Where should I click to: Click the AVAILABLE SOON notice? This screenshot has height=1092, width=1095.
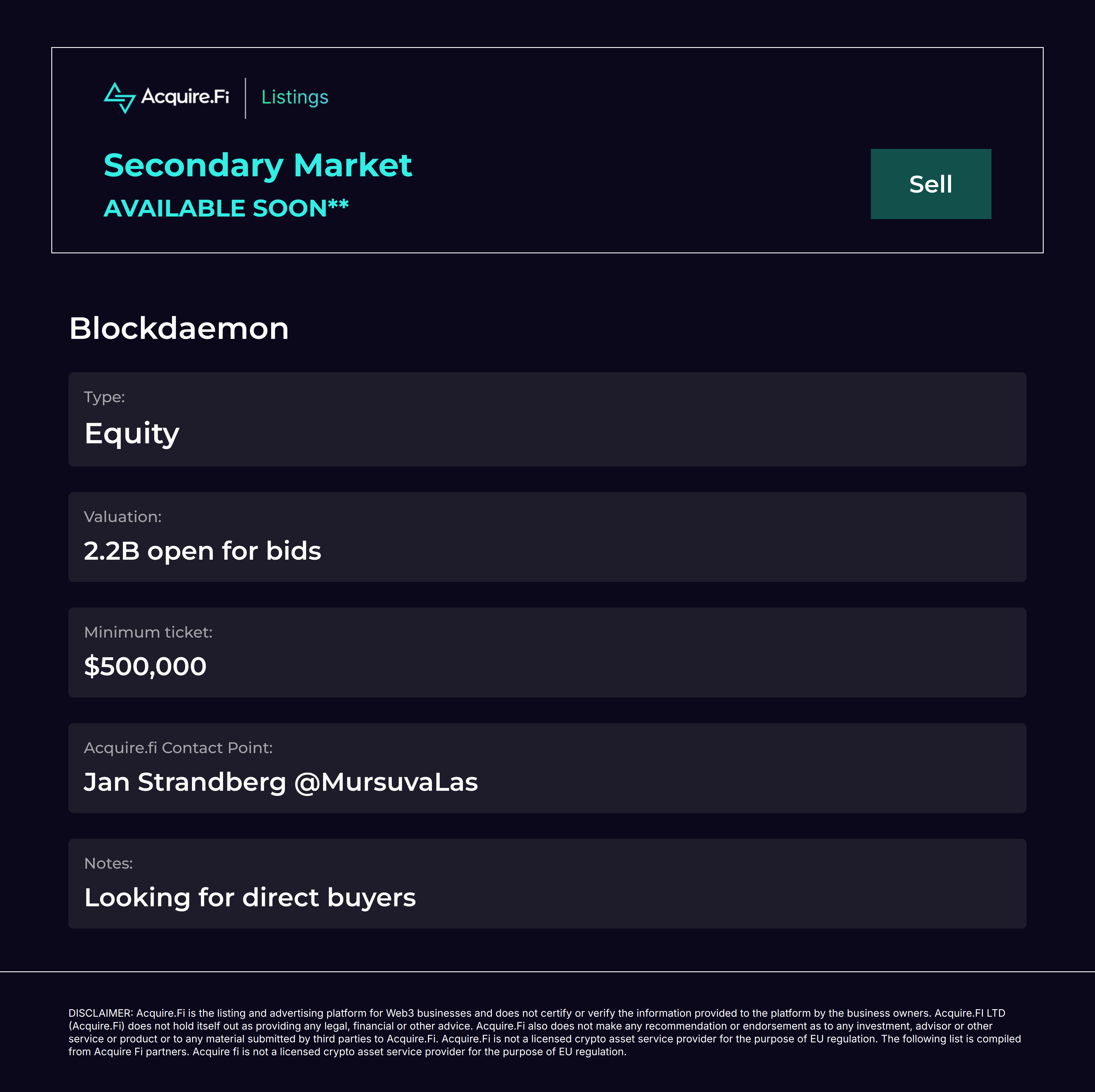[x=226, y=208]
